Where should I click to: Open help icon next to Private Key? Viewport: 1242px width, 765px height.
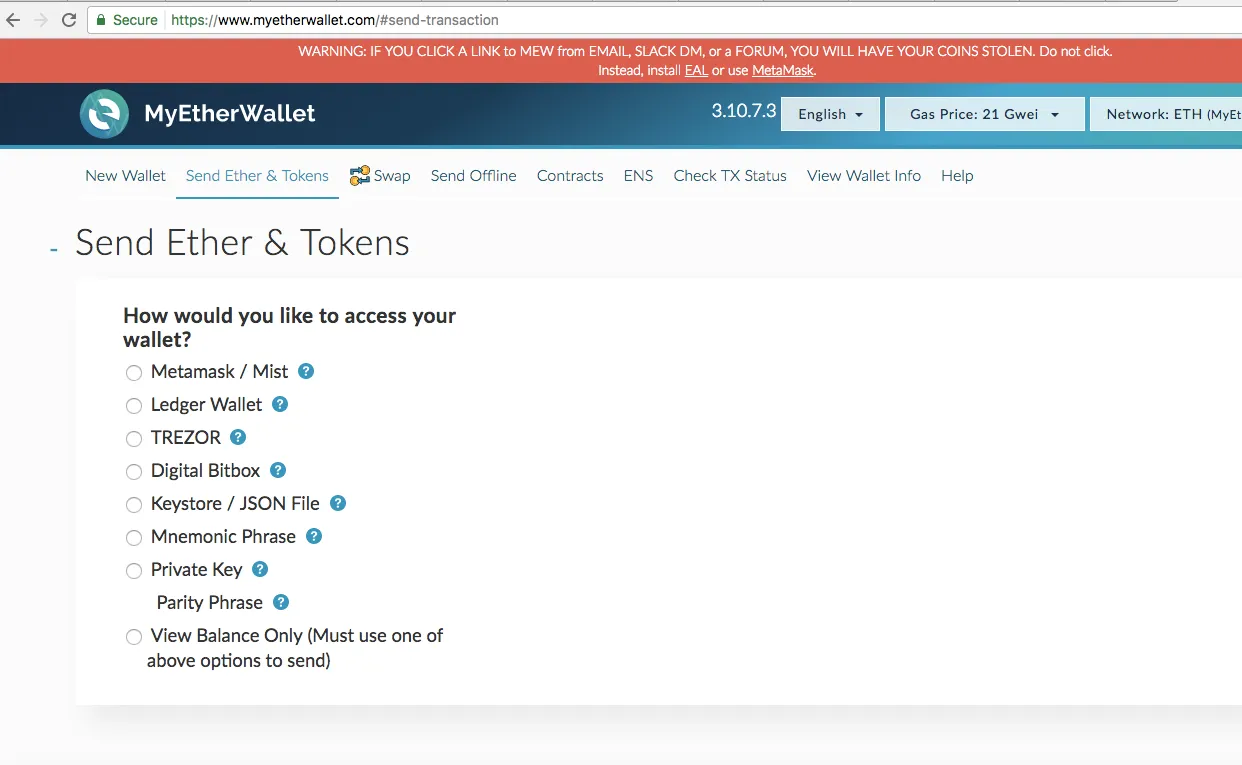[260, 569]
